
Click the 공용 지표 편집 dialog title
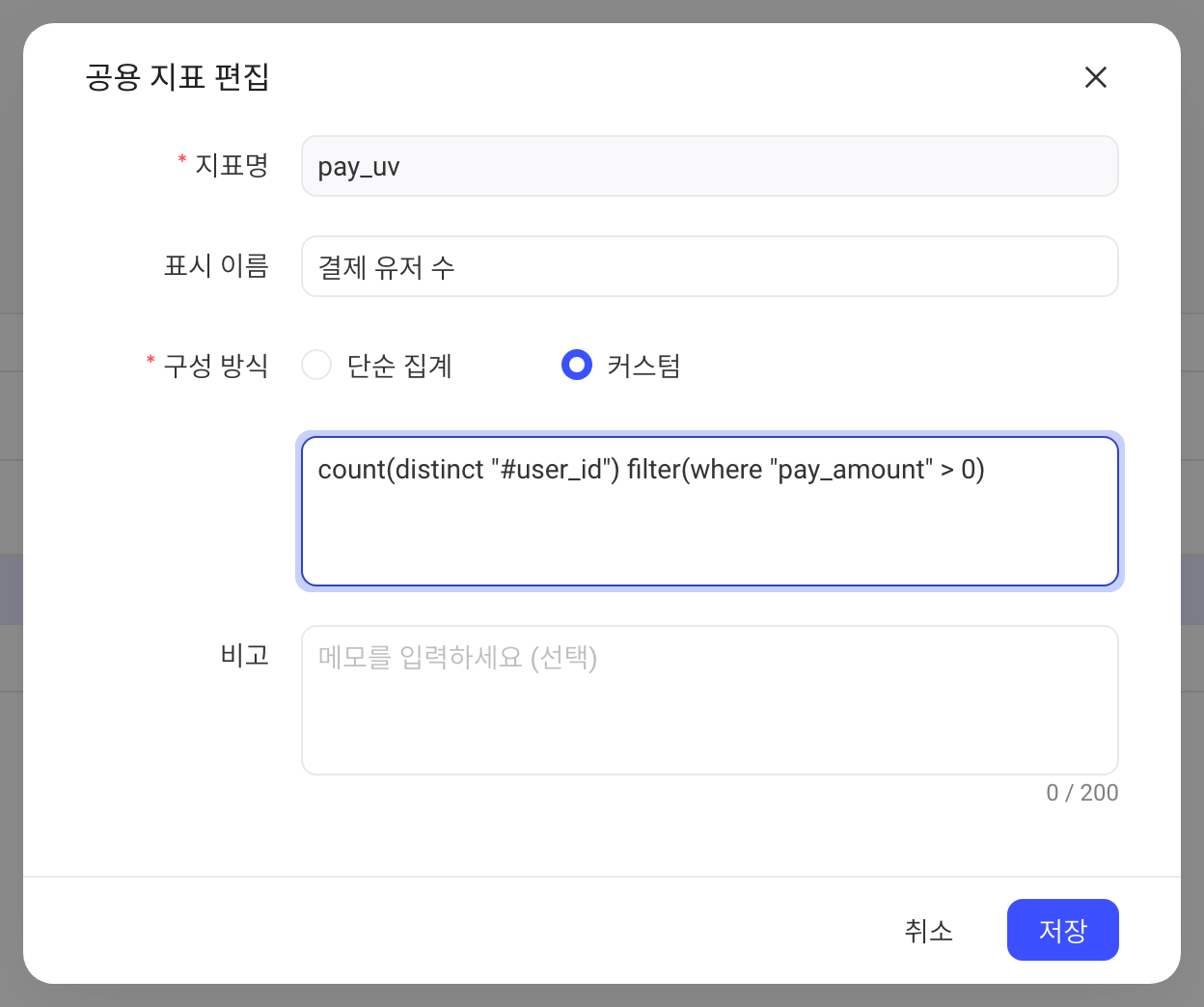tap(178, 77)
